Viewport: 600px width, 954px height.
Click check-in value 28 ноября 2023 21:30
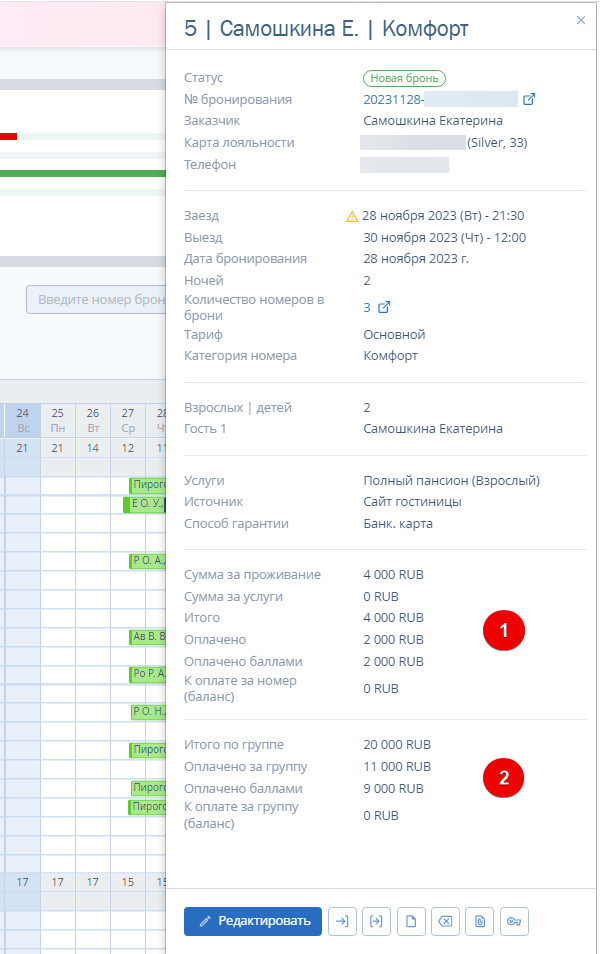[443, 216]
